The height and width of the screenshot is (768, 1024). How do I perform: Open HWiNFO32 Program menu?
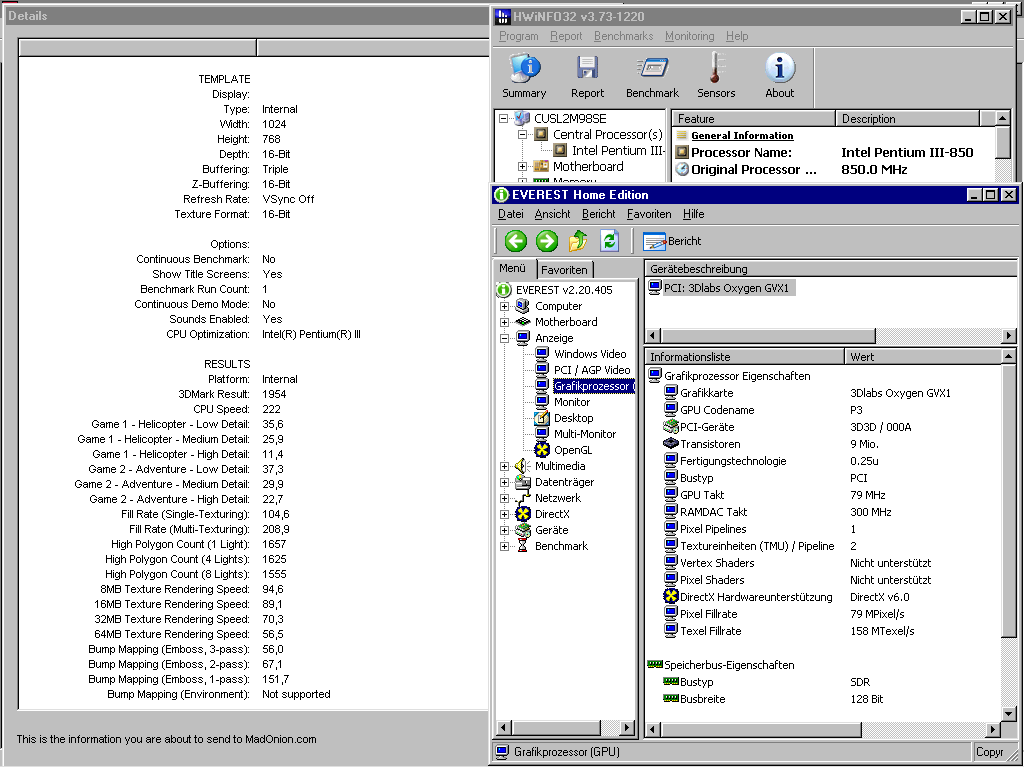pyautogui.click(x=519, y=36)
